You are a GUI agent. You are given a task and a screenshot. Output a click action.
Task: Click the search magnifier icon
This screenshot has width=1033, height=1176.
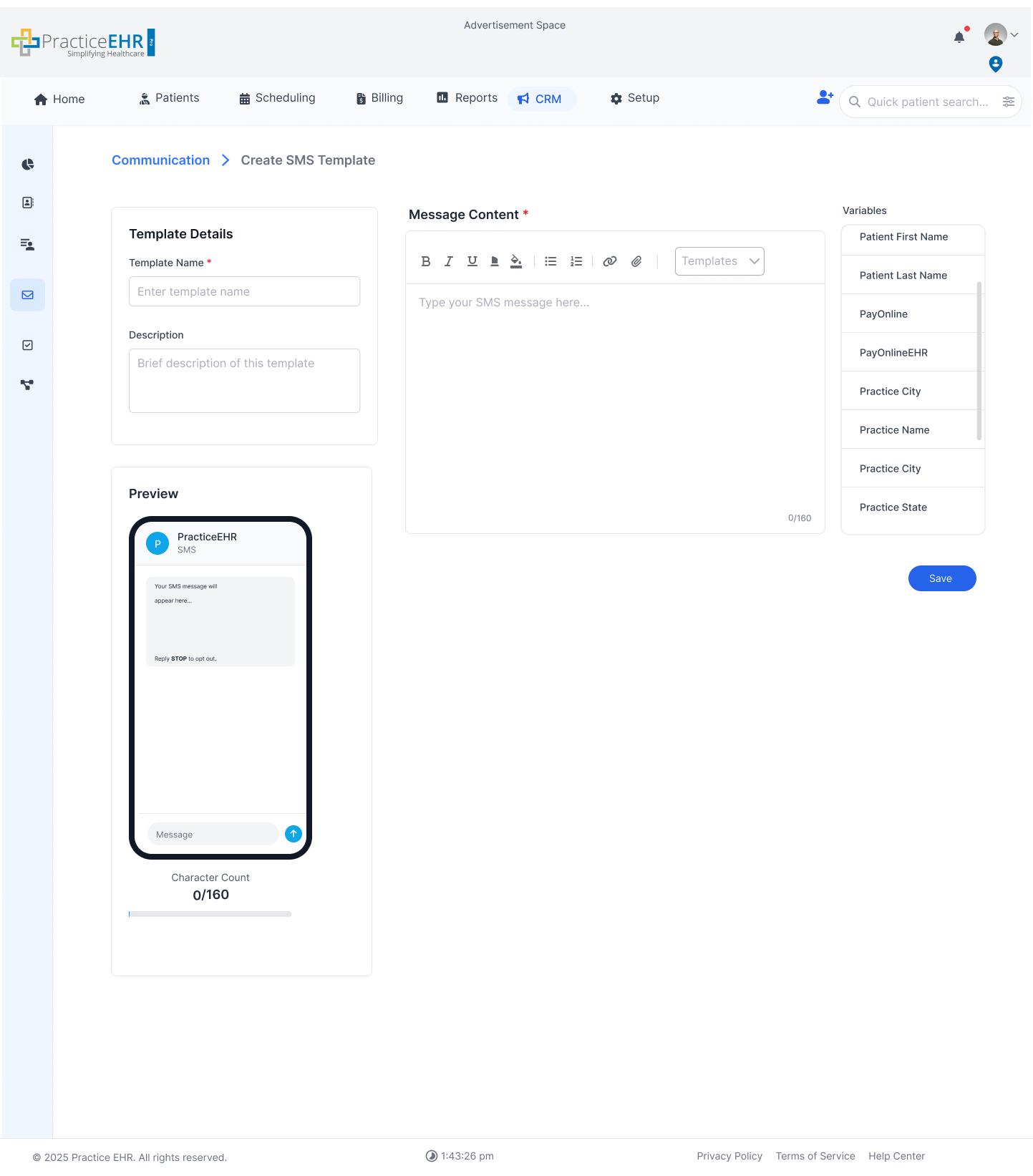[855, 102]
